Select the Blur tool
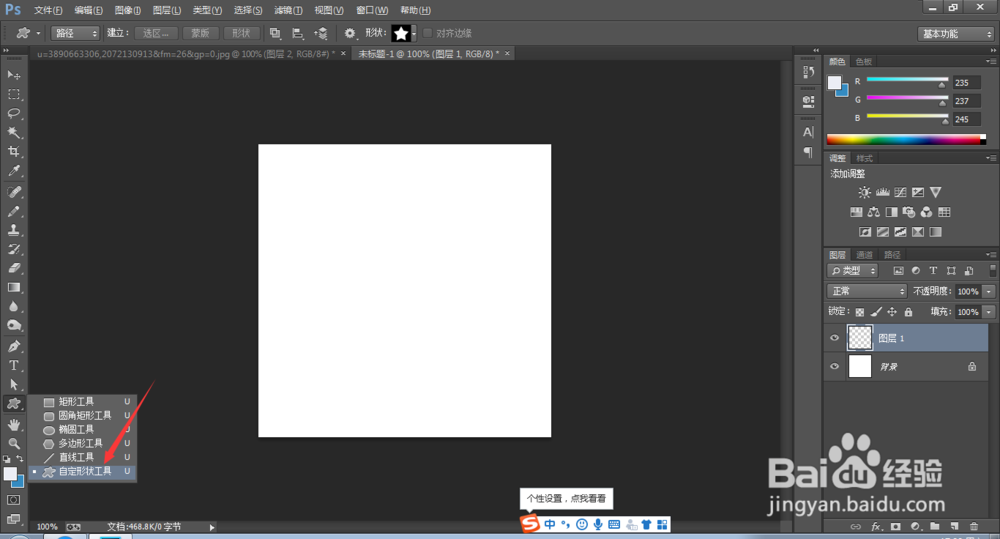Image resolution: width=1000 pixels, height=539 pixels. tap(13, 307)
